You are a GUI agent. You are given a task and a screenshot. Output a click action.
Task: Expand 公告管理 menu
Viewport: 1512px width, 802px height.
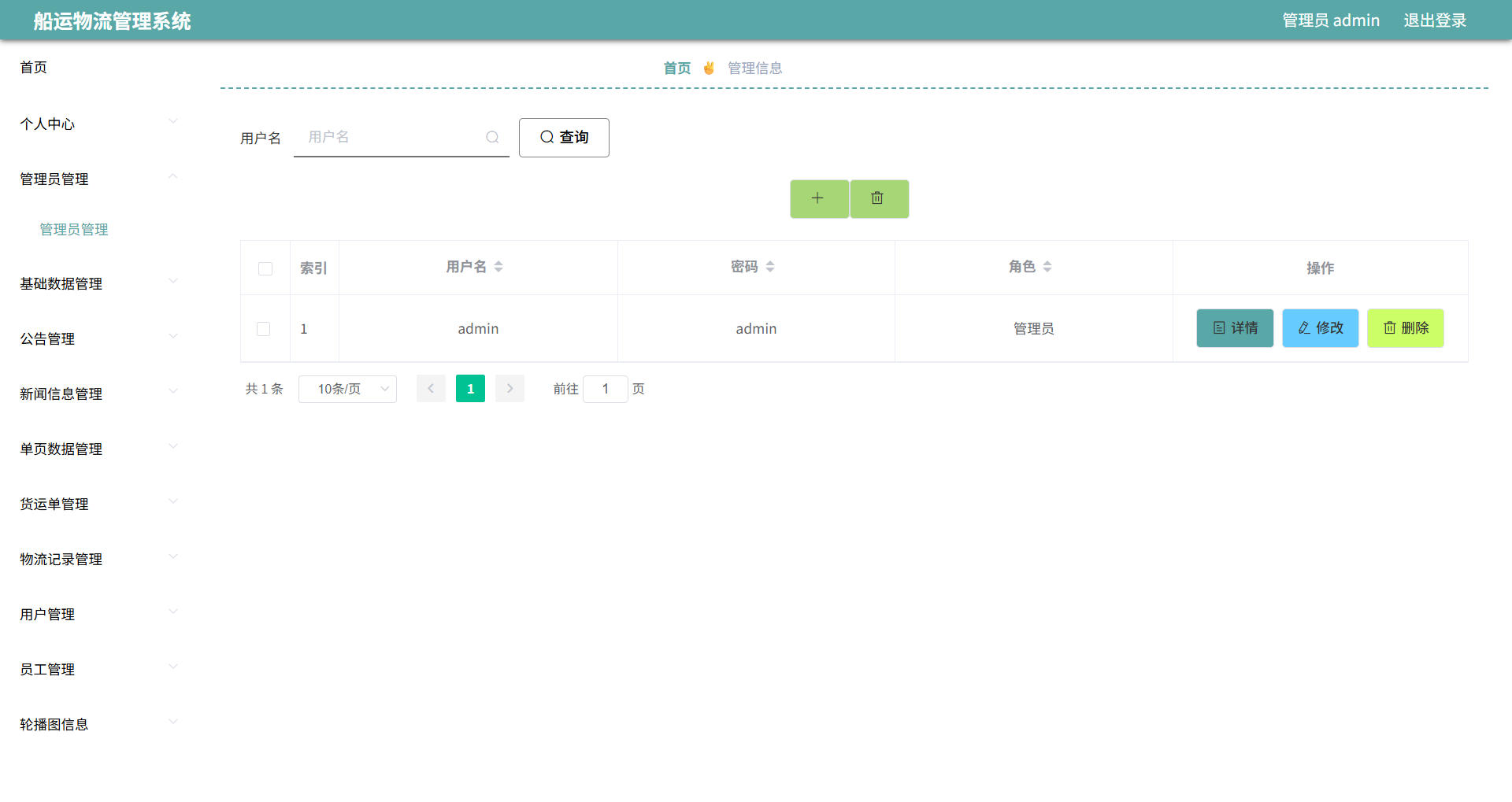pos(98,338)
